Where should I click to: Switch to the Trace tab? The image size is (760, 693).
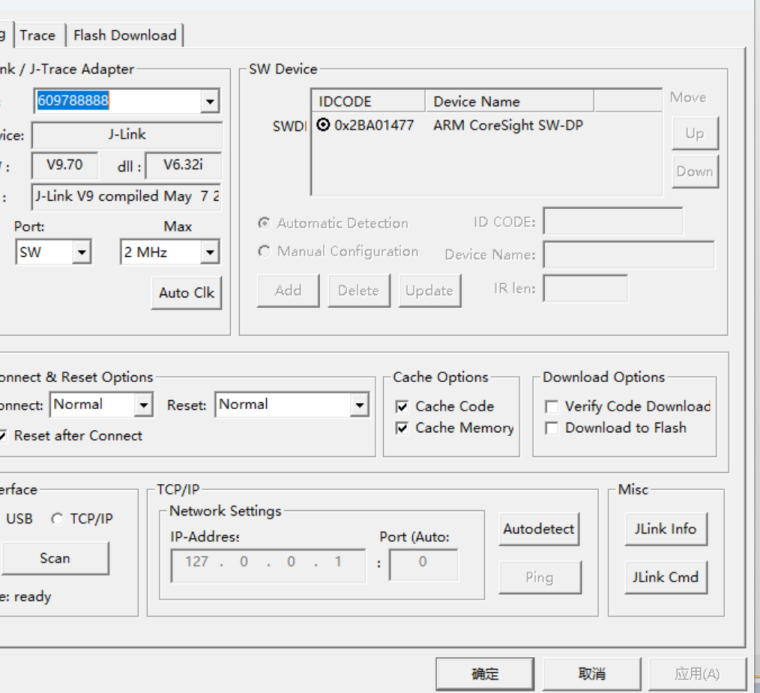tap(38, 35)
